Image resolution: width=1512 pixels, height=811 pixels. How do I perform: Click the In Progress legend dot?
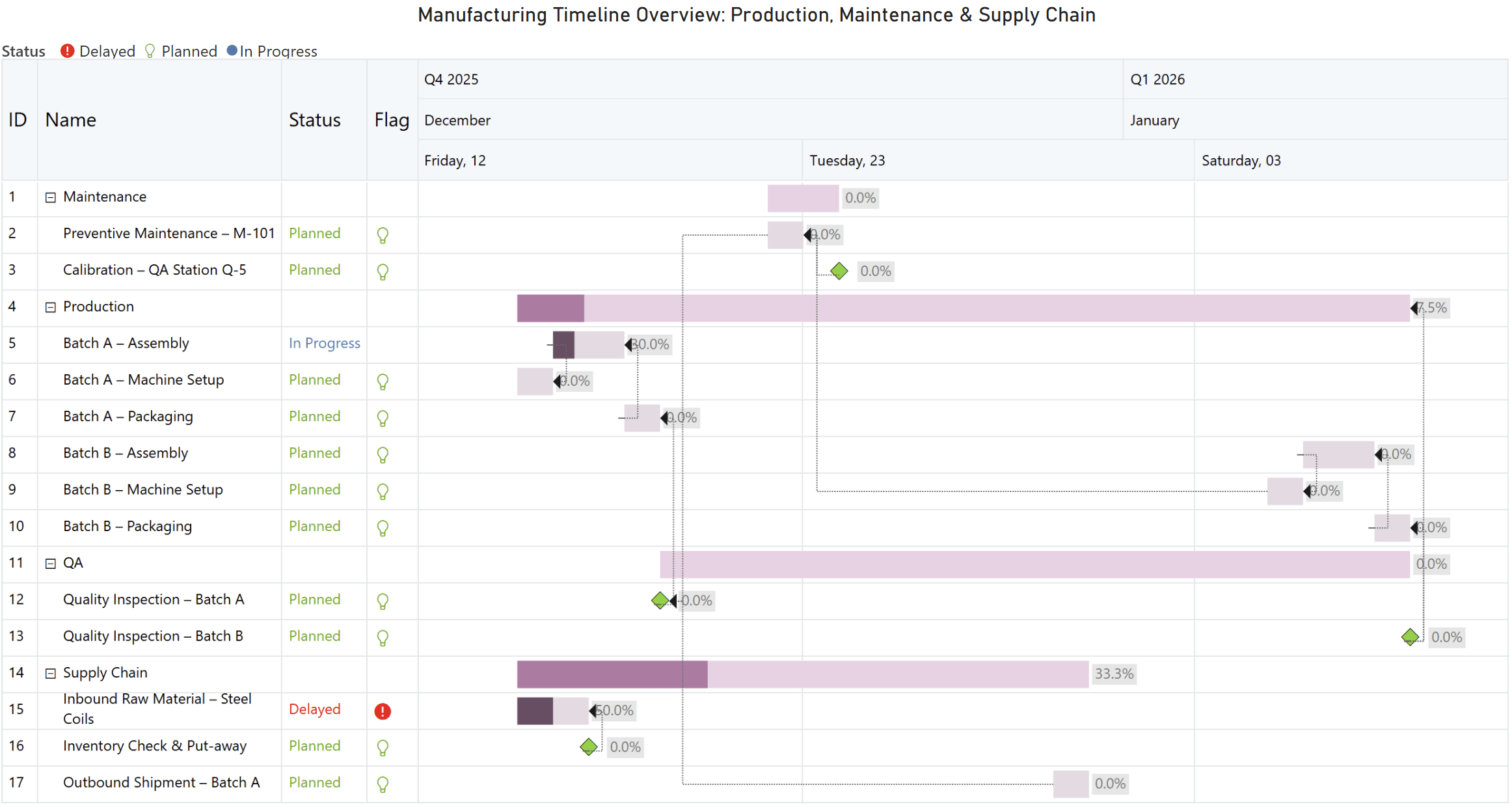pos(232,51)
